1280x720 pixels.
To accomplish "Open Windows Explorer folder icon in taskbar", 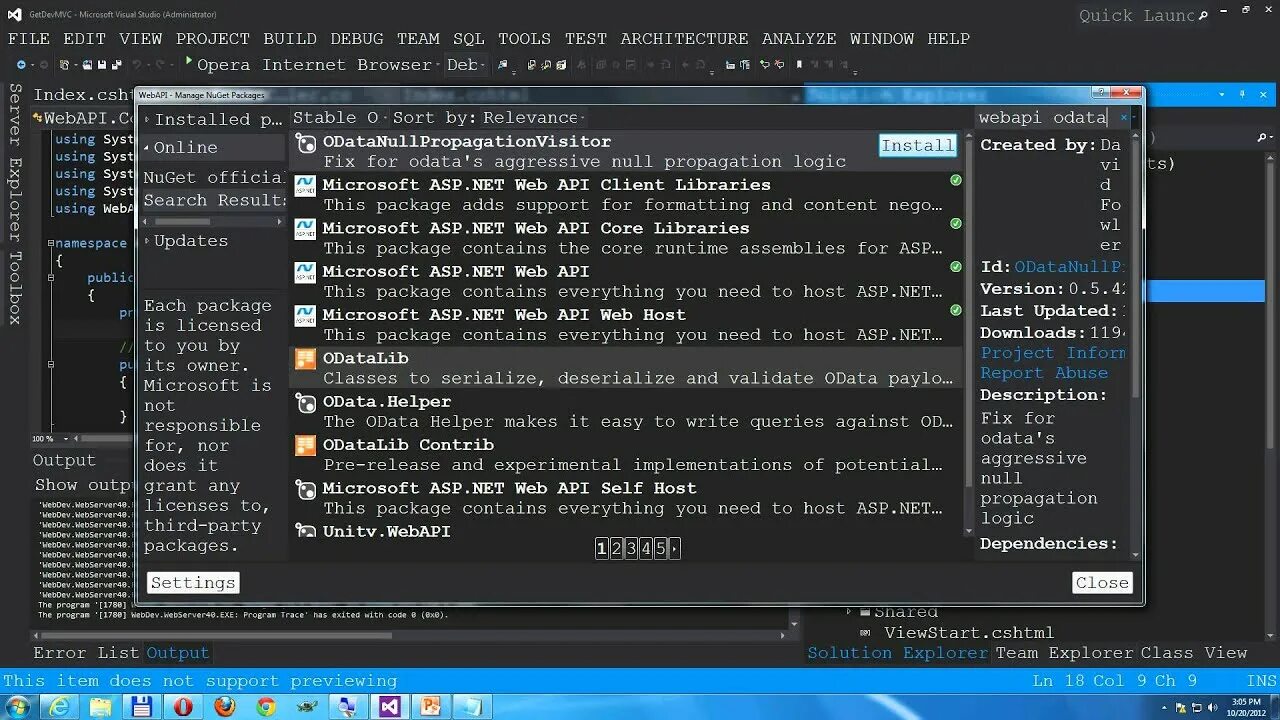I will point(101,707).
